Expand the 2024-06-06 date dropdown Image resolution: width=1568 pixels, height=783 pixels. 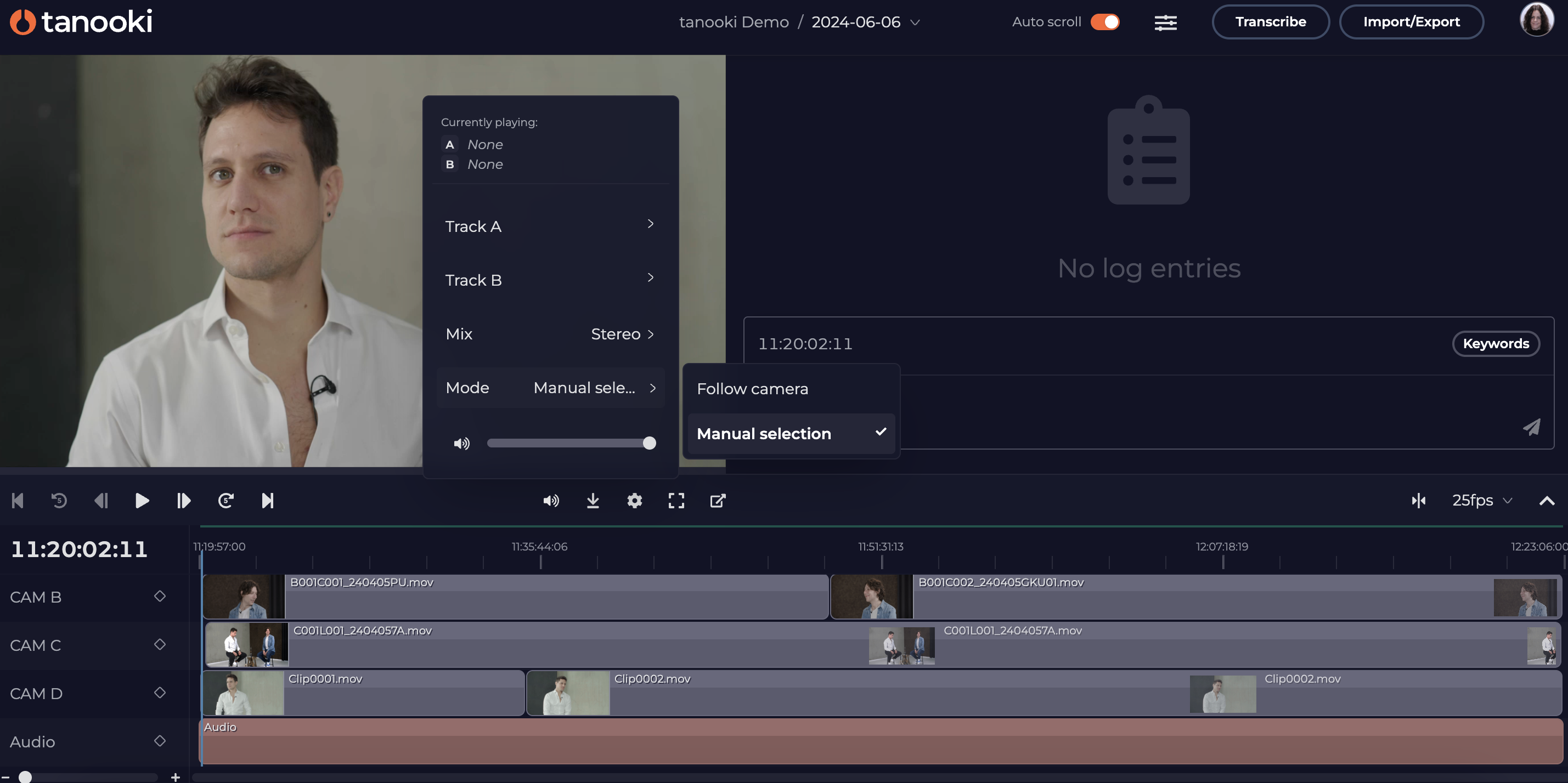[x=915, y=22]
